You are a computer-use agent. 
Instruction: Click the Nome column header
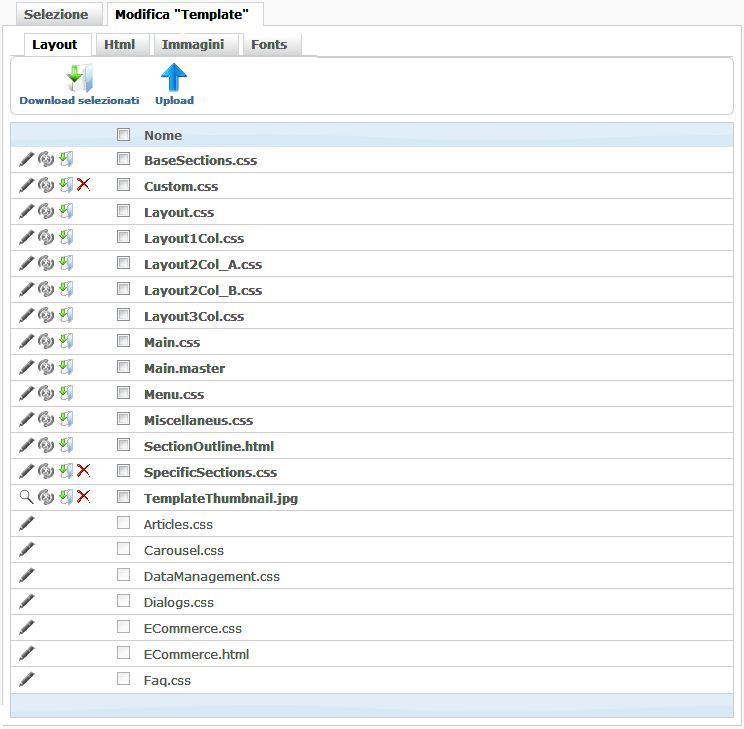click(163, 135)
